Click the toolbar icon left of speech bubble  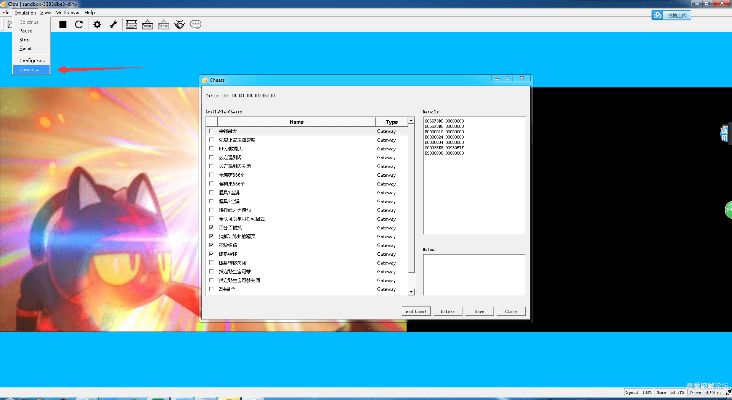(x=179, y=24)
